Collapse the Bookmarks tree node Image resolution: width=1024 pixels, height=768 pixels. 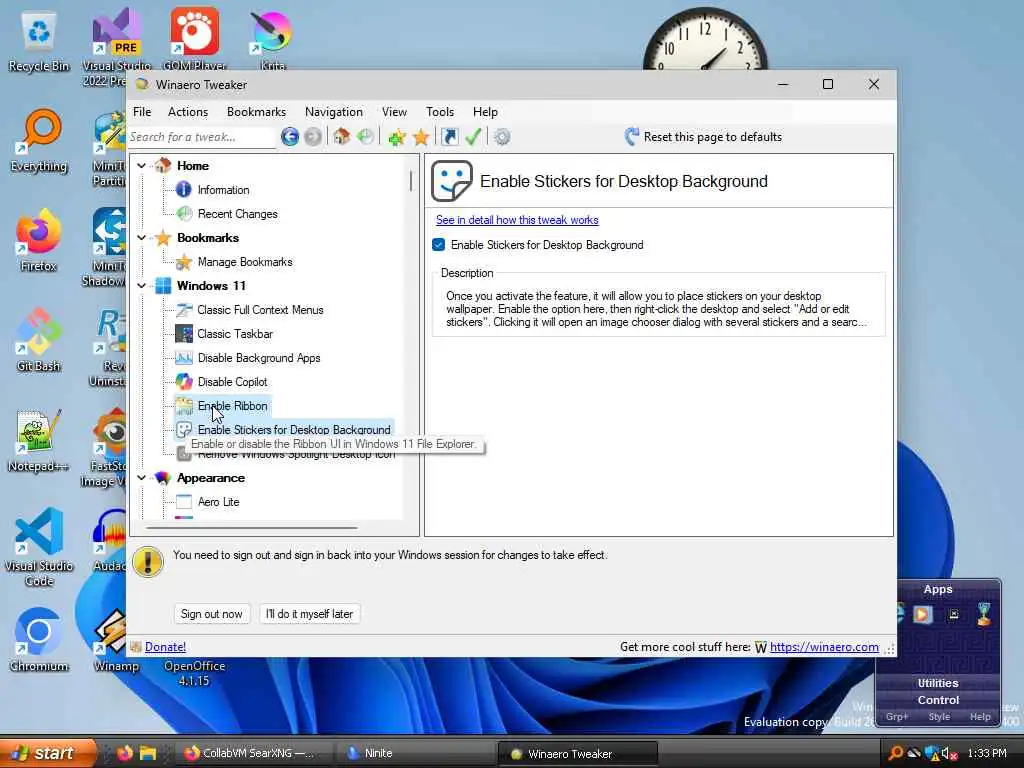pyautogui.click(x=142, y=238)
